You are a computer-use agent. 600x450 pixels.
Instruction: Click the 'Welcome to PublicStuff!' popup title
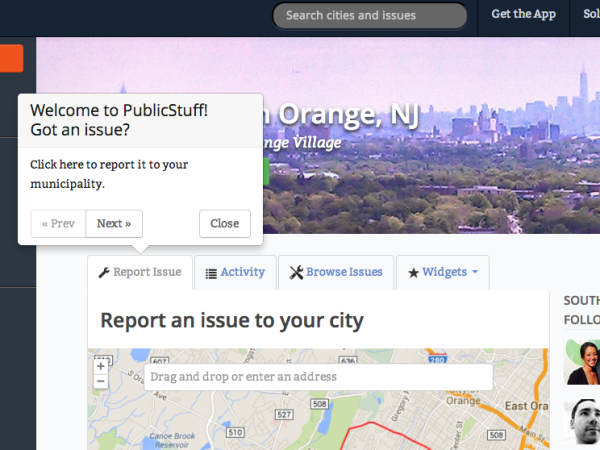[x=119, y=110]
